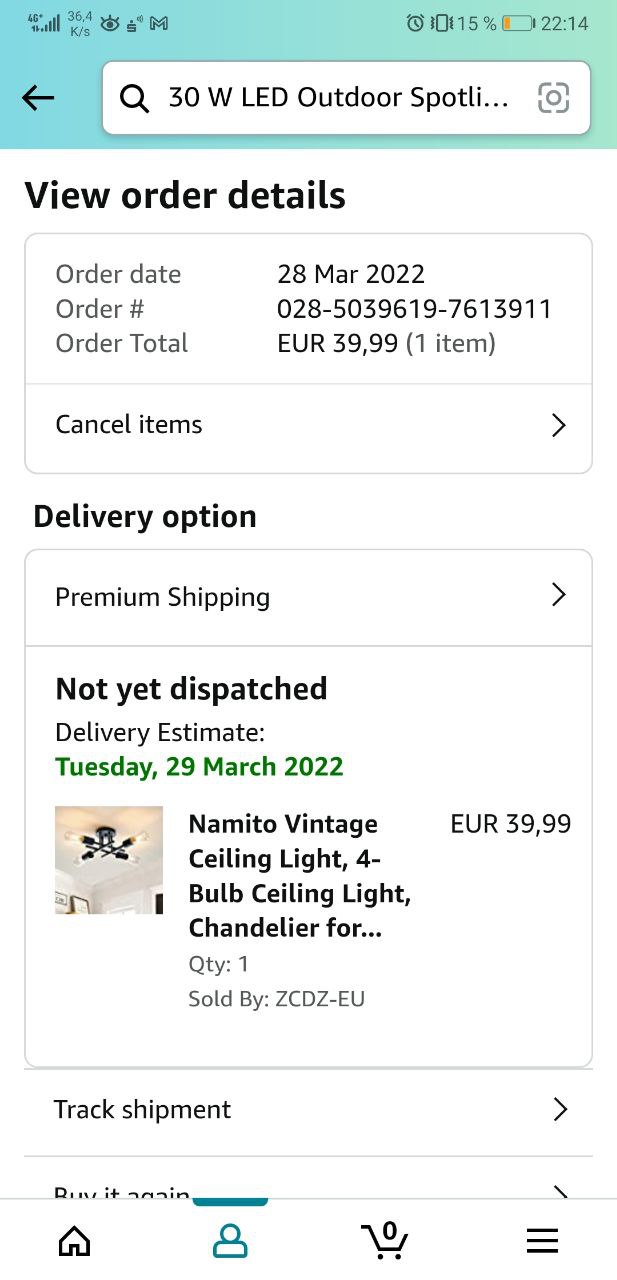This screenshot has width=617, height=1280.
Task: Tap the search magnifier icon
Action: [x=134, y=98]
